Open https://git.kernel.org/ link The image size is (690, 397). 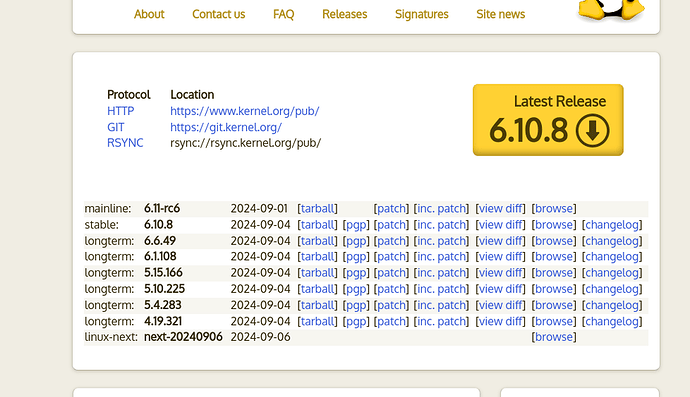(226, 127)
